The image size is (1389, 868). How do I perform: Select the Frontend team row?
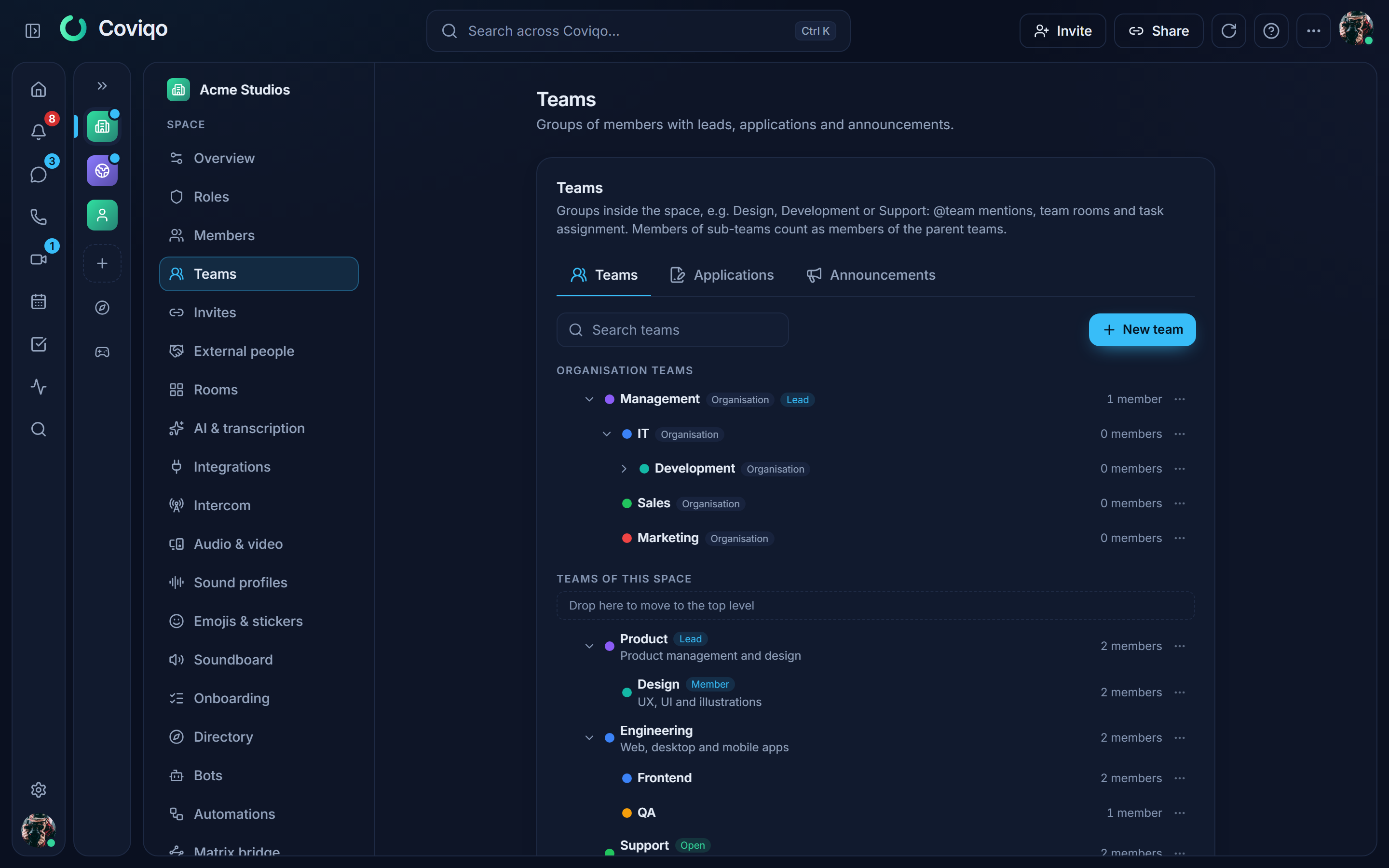pyautogui.click(x=875, y=778)
